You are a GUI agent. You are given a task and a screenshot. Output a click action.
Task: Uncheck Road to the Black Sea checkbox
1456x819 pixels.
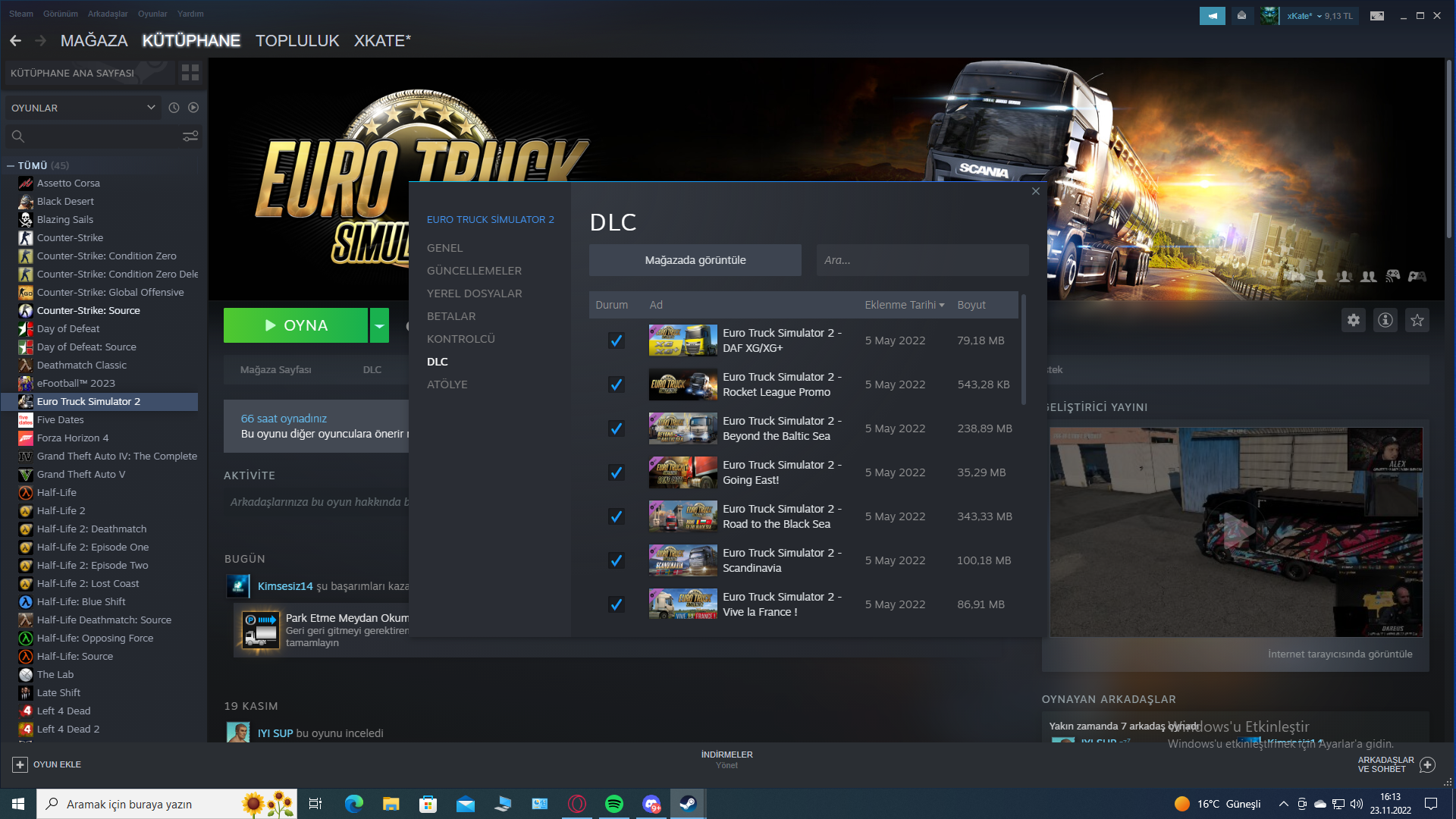617,516
